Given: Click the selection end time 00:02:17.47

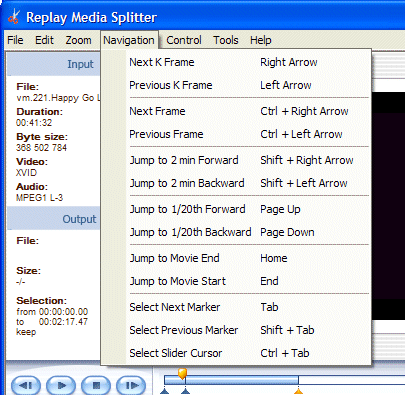Looking at the screenshot, I should click(x=63, y=322).
